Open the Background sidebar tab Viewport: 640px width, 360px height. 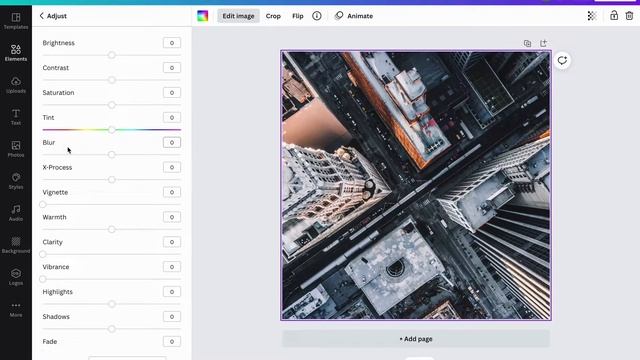[x=16, y=245]
